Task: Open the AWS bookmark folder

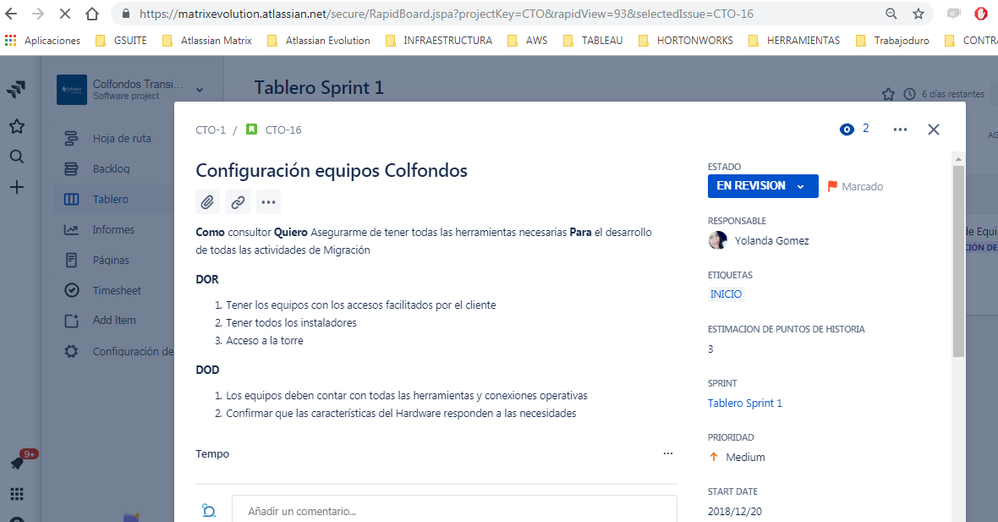Action: [528, 40]
